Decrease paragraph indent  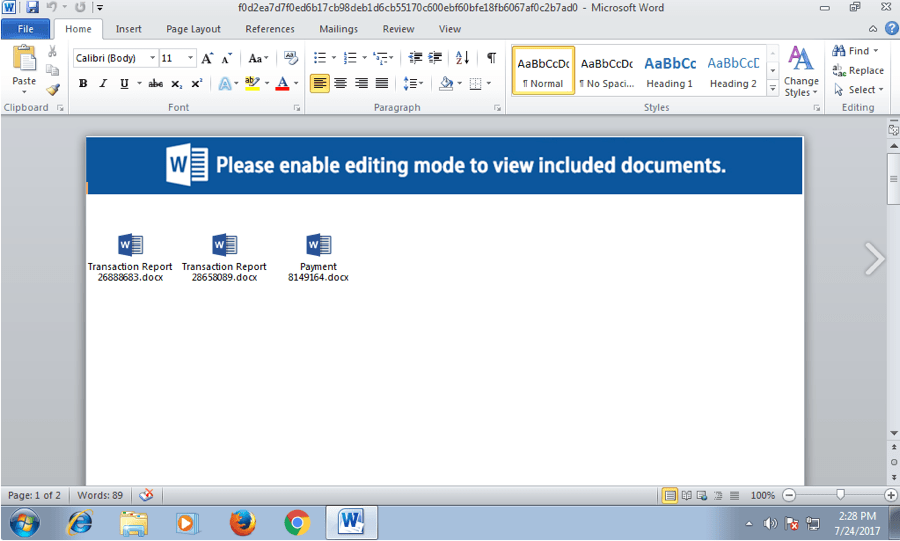click(415, 57)
